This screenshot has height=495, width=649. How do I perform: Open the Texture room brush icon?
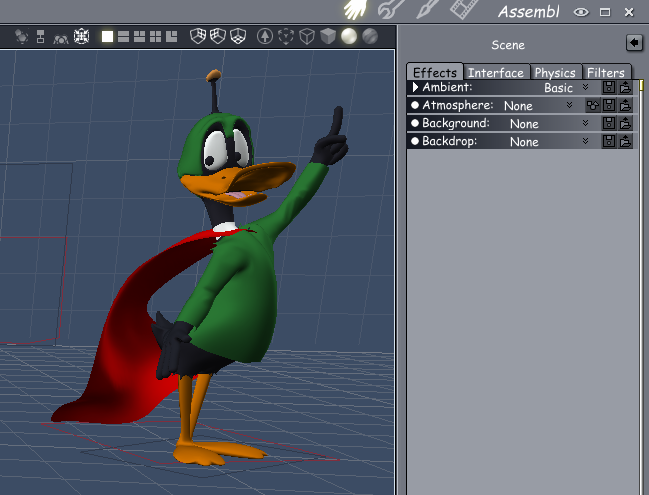coord(428,8)
